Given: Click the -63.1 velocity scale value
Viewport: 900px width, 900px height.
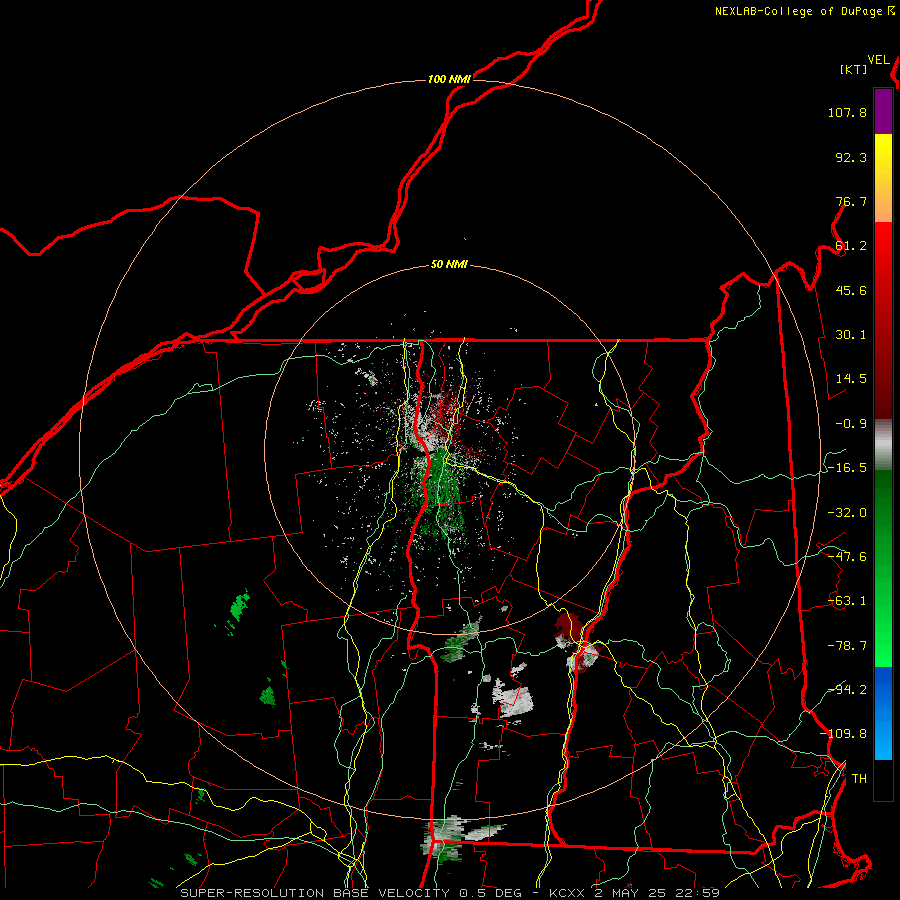Looking at the screenshot, I should 847,601.
